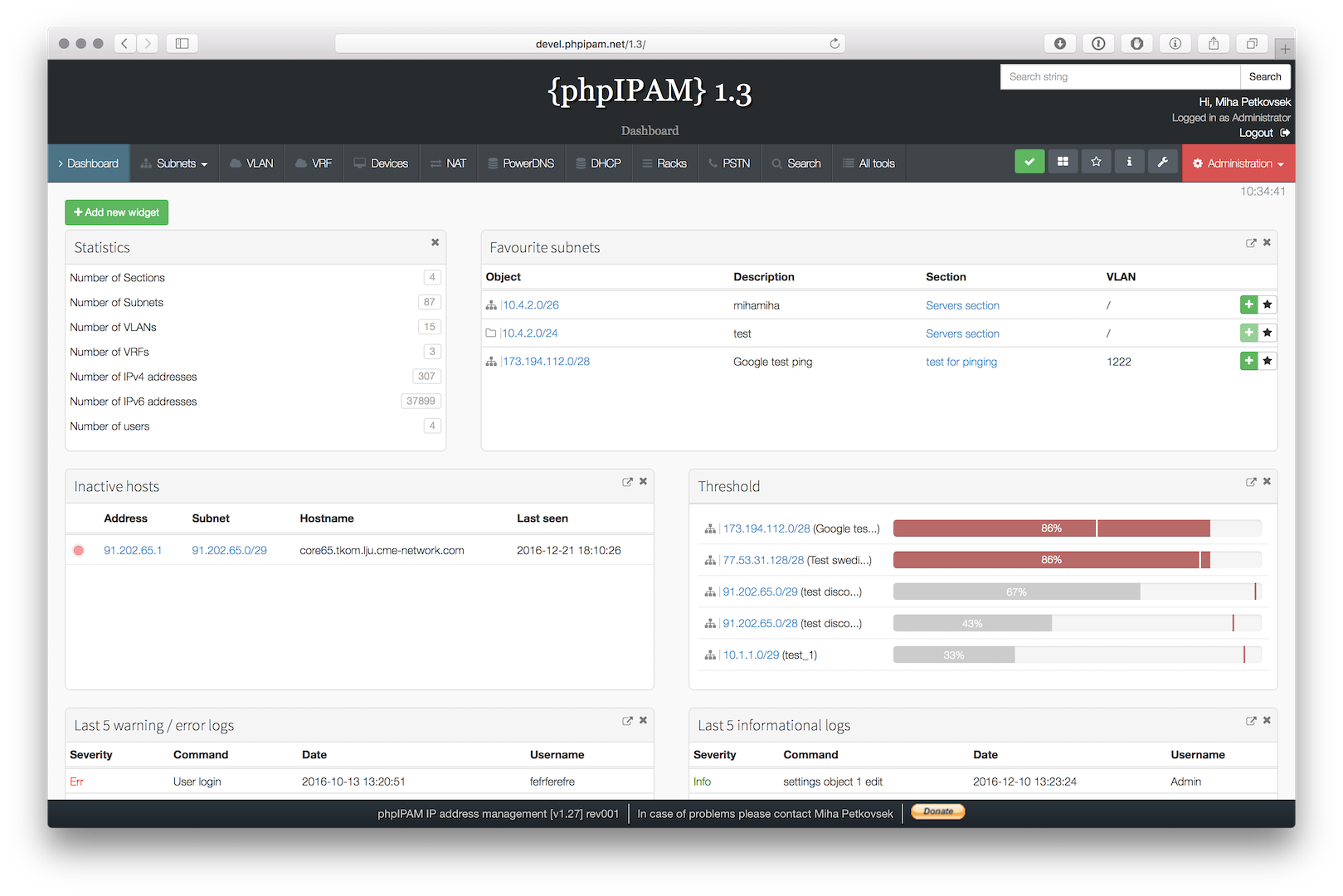Image resolution: width=1343 pixels, height=896 pixels.
Task: Click inside the Search string input field
Action: [1119, 76]
